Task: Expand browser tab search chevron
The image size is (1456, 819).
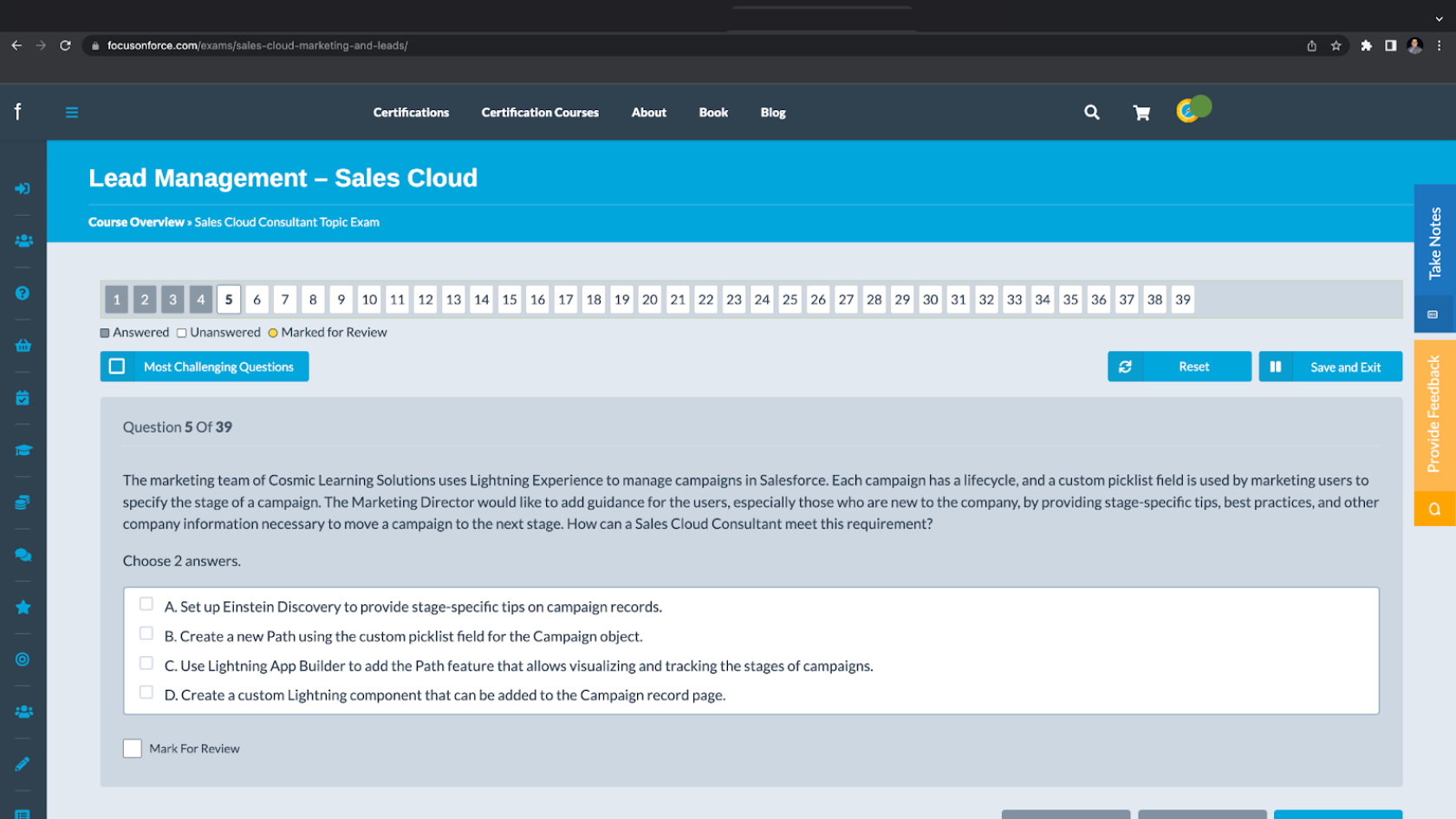Action: click(1439, 18)
